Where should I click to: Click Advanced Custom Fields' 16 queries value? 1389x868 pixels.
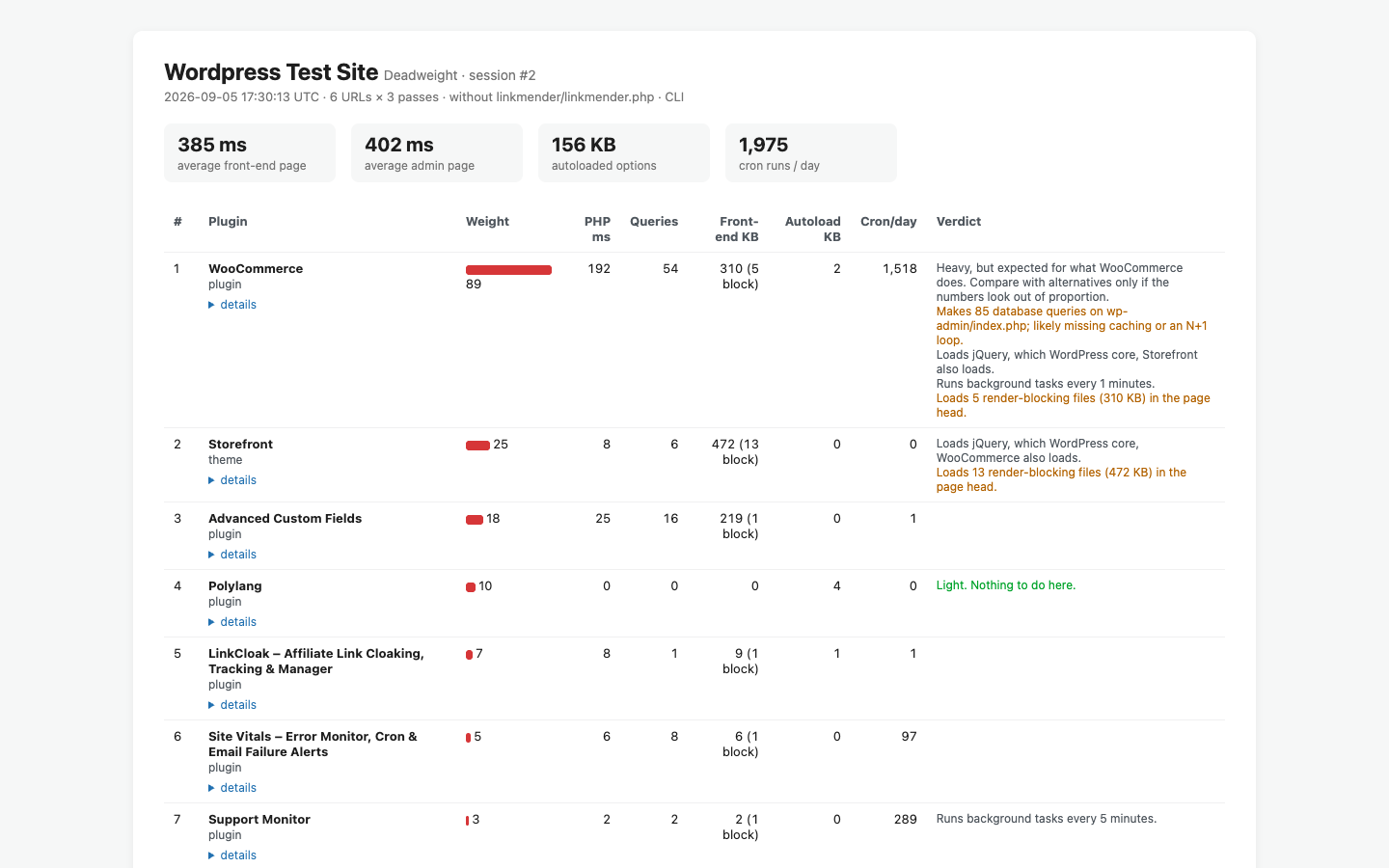[670, 519]
